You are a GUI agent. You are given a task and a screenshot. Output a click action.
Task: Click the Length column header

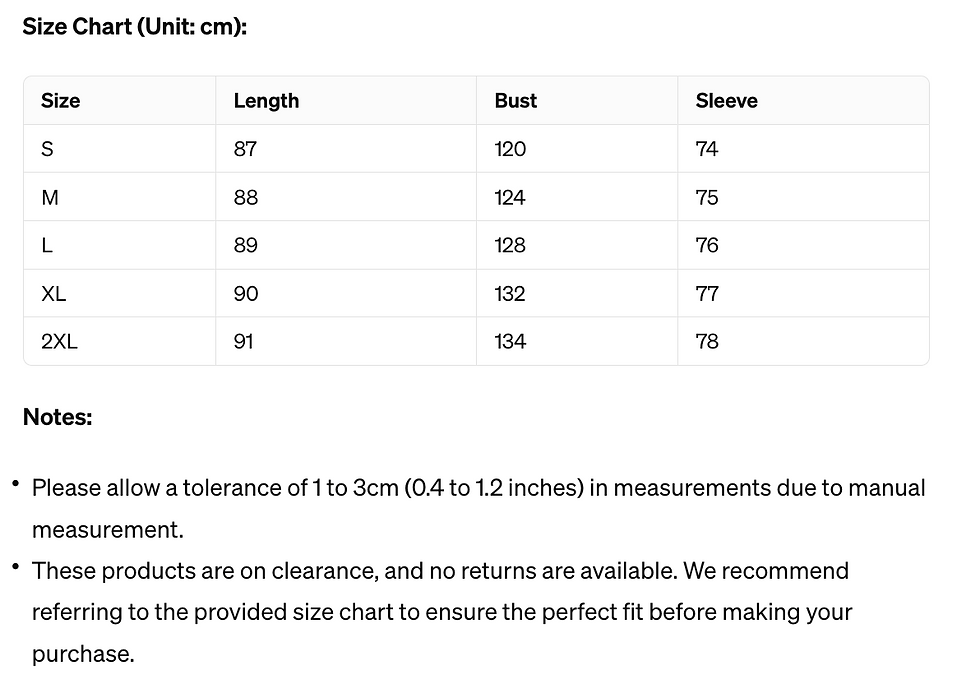click(266, 101)
